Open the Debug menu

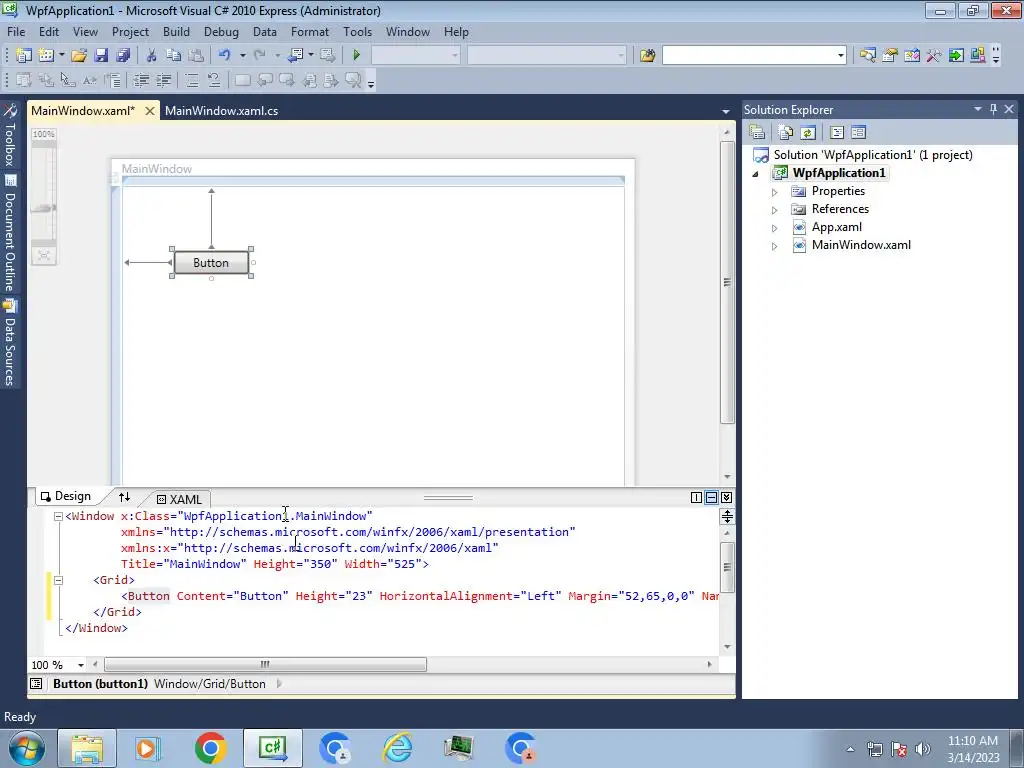[x=221, y=31]
